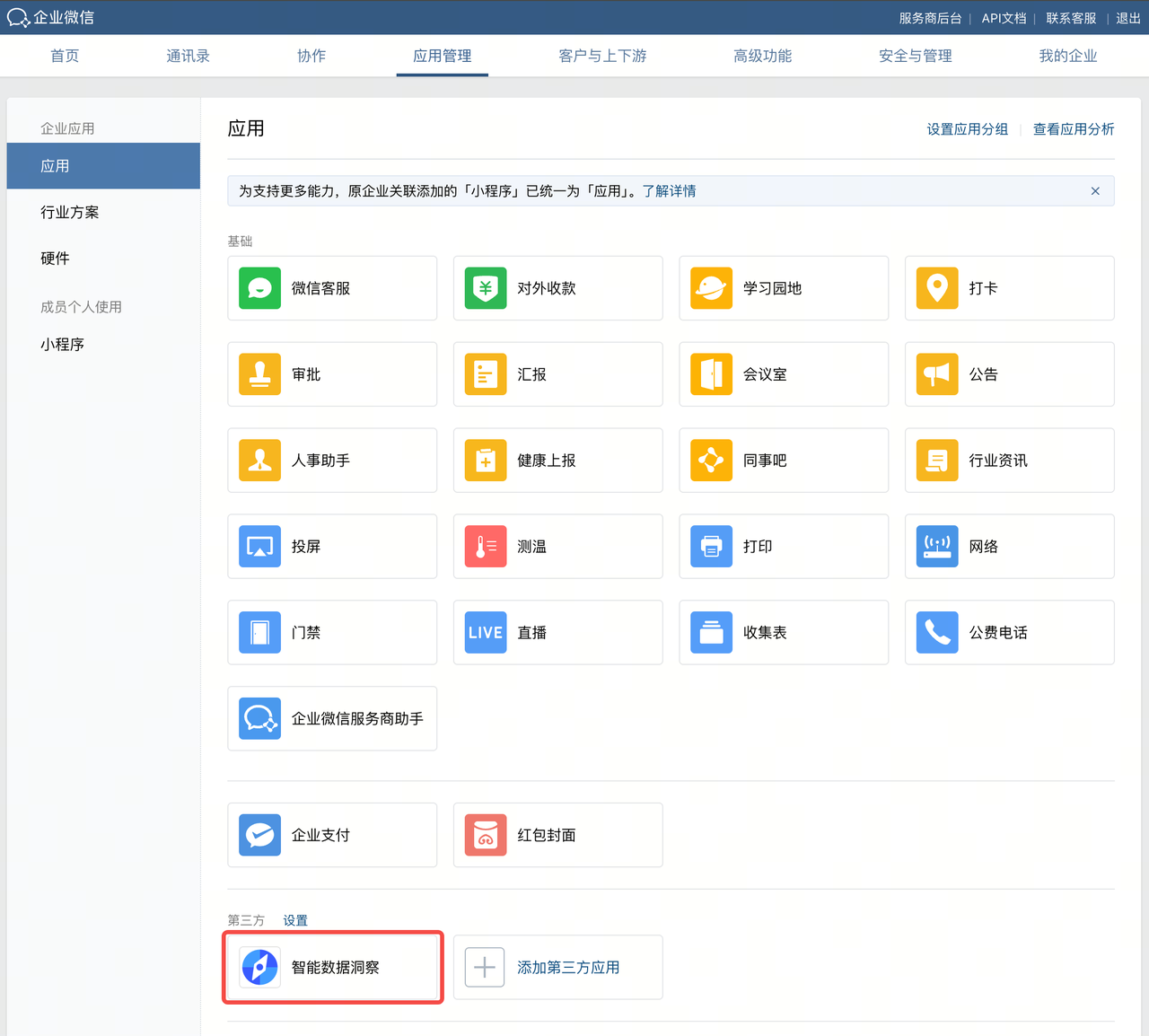Click the 对外收款 green shield icon

[x=486, y=288]
